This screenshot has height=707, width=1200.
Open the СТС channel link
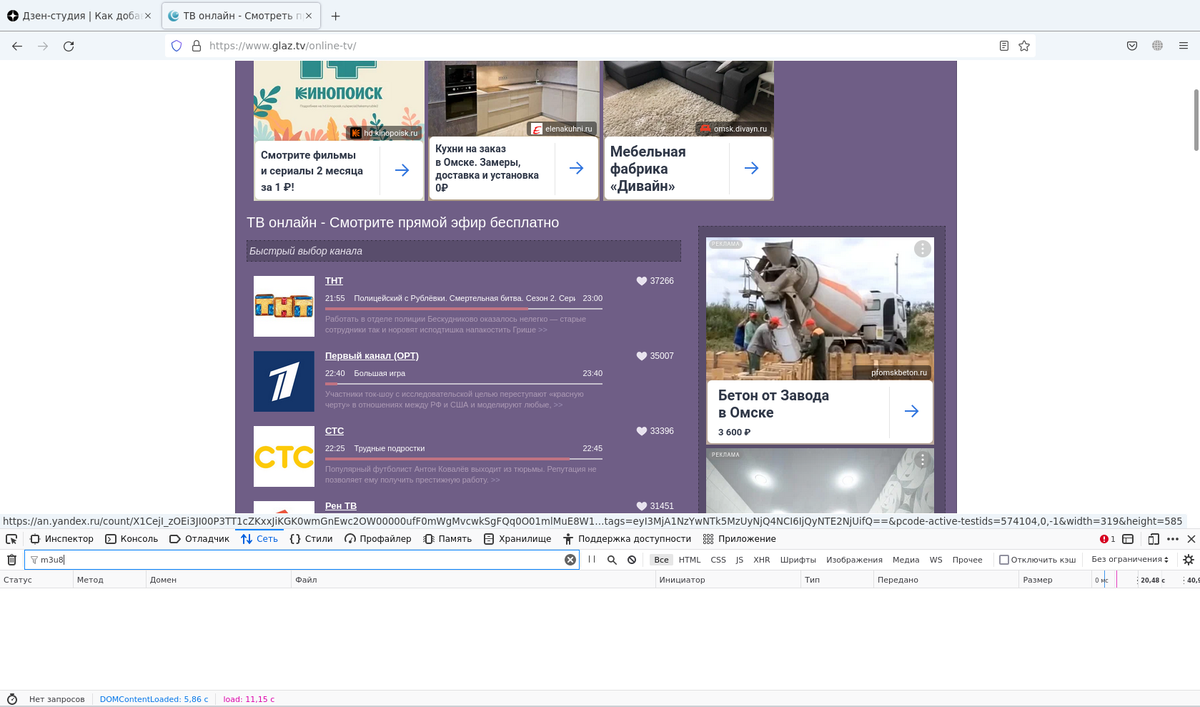pyautogui.click(x=334, y=431)
